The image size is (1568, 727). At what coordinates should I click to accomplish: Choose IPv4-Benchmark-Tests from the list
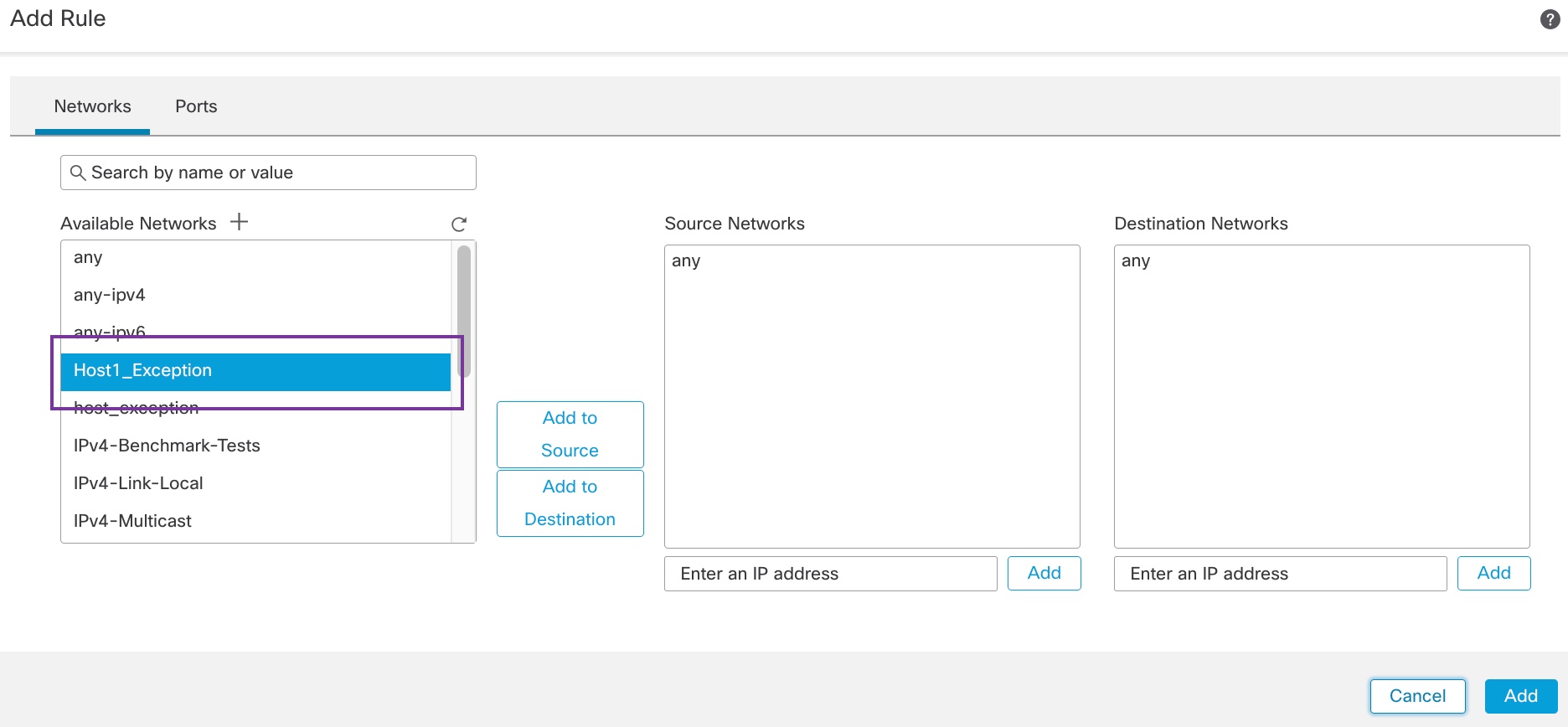[167, 446]
